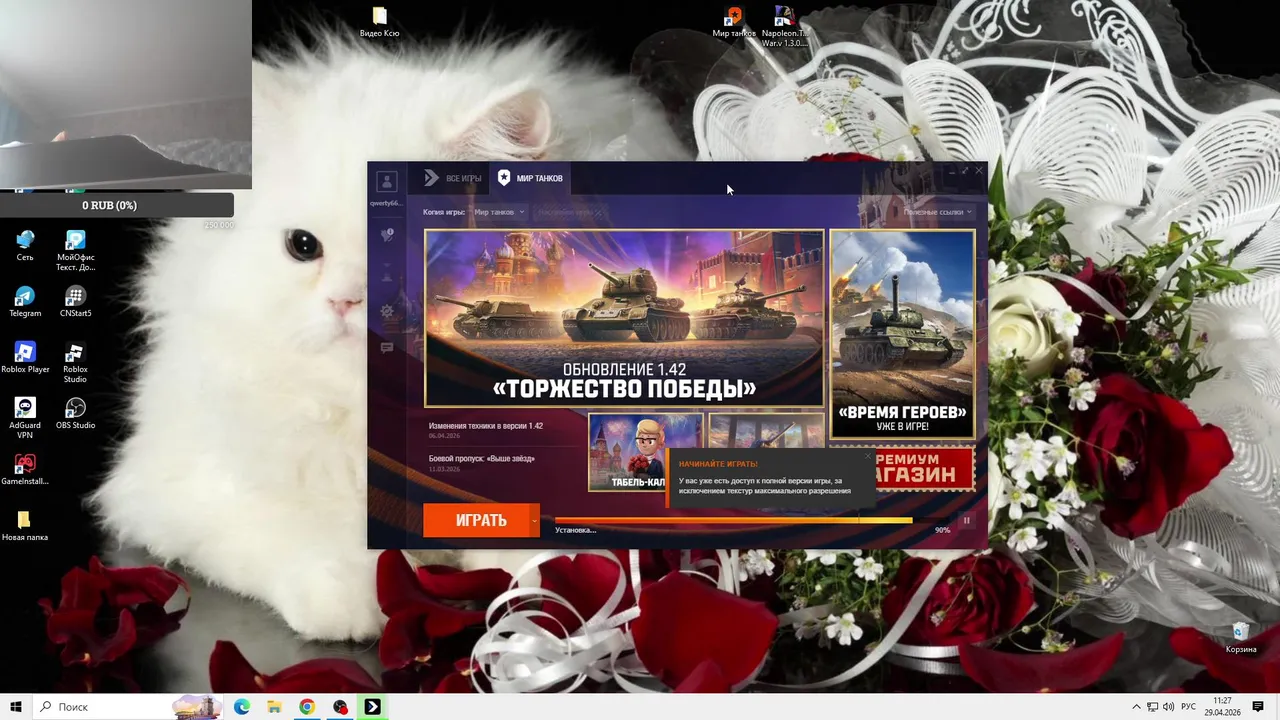
Task: Dismiss the Начинайте играть popup
Action: [867, 456]
